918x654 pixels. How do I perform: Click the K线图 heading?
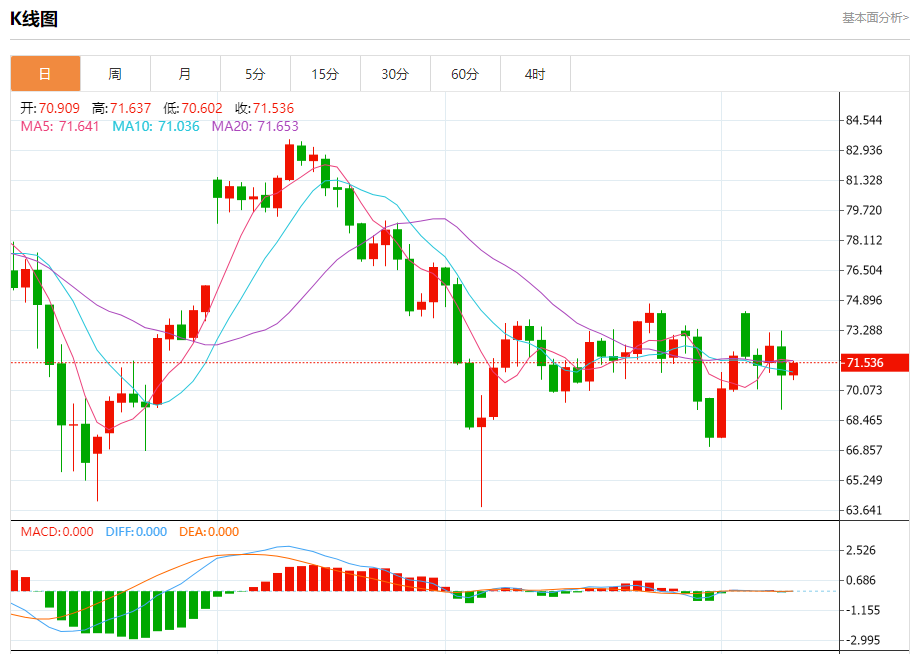[x=34, y=19]
